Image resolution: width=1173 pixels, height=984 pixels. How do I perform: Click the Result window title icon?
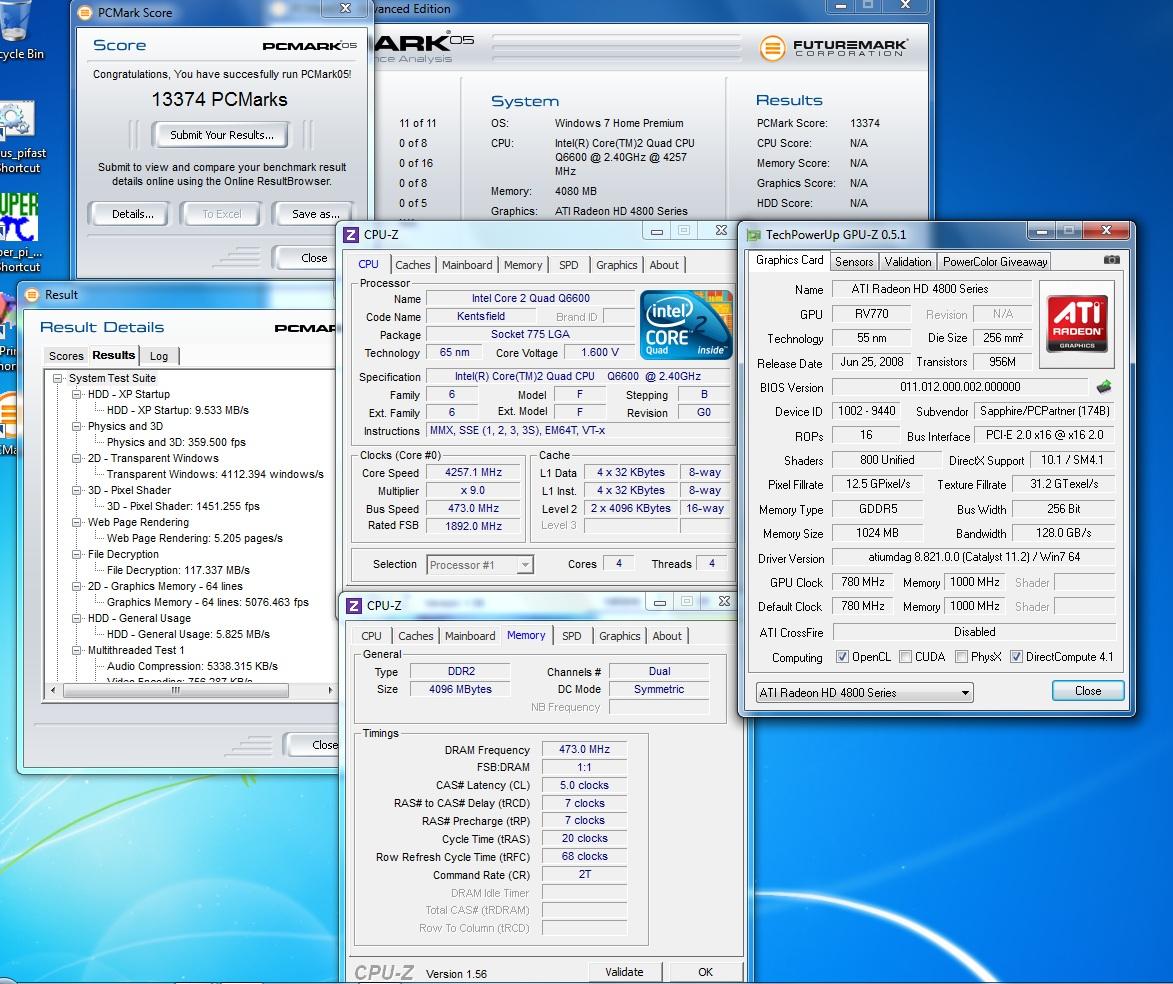(x=32, y=295)
